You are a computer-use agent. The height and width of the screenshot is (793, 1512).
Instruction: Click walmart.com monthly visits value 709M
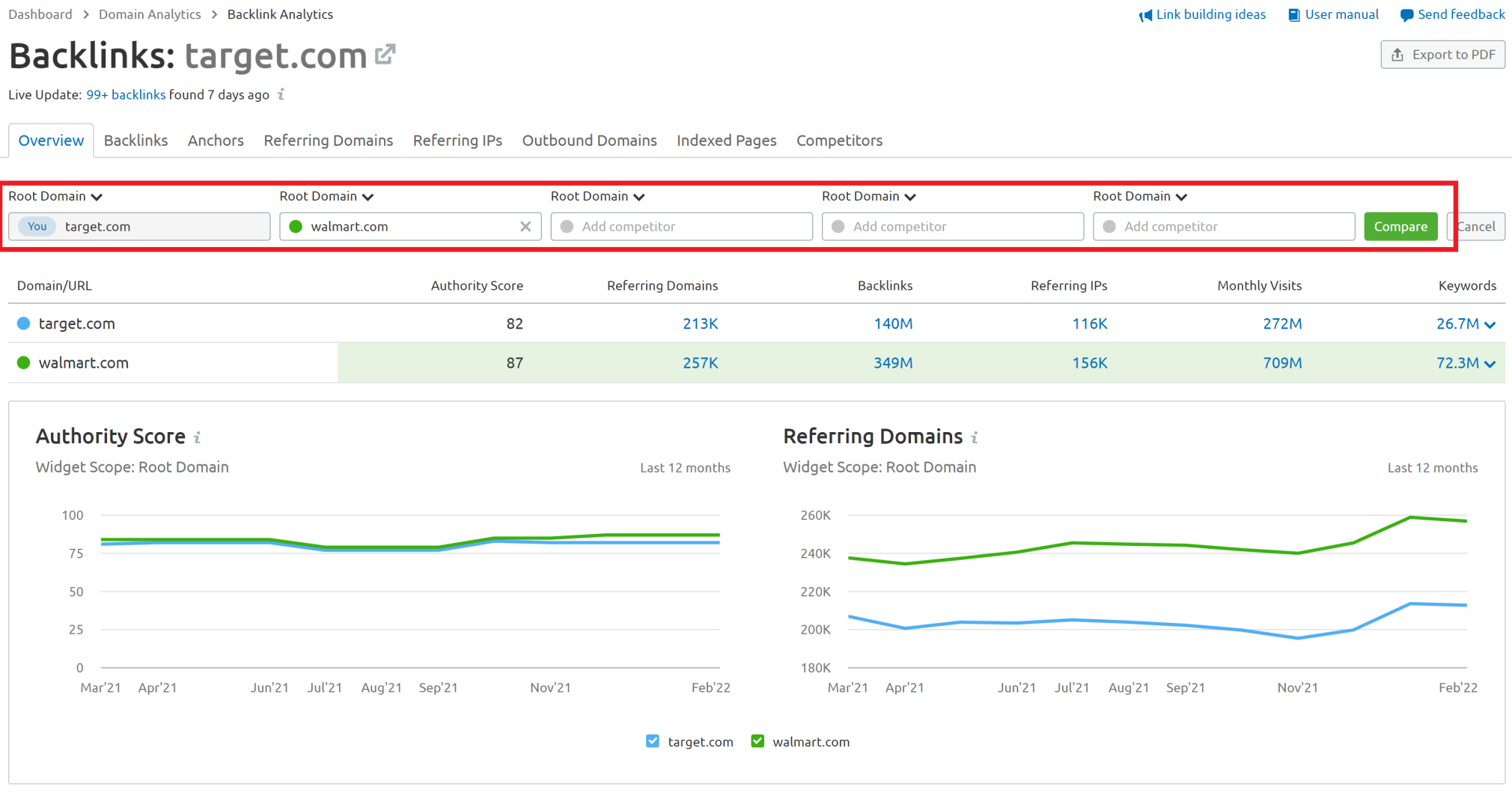pos(1282,362)
